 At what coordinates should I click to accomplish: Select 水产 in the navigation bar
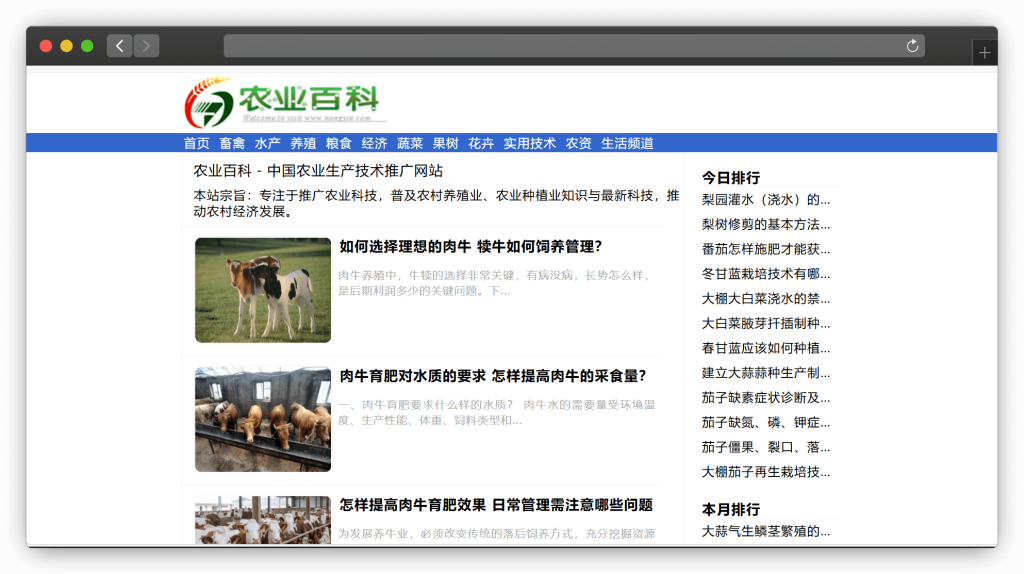pyautogui.click(x=267, y=143)
